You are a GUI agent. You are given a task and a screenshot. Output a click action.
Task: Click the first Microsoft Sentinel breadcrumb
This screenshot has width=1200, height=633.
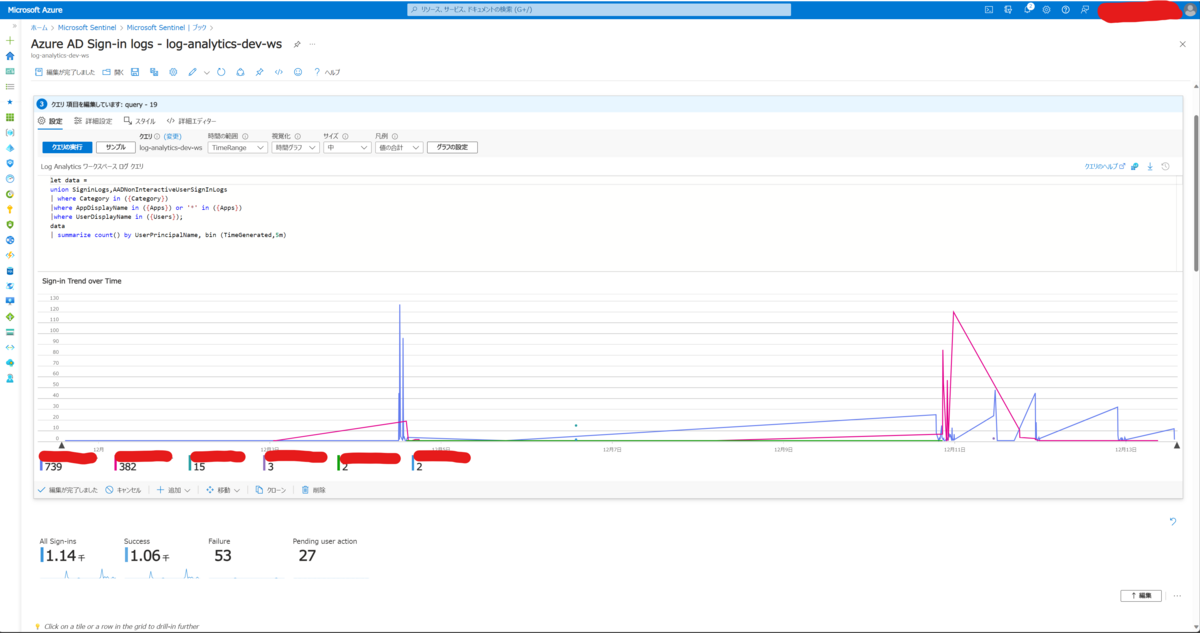coord(85,27)
